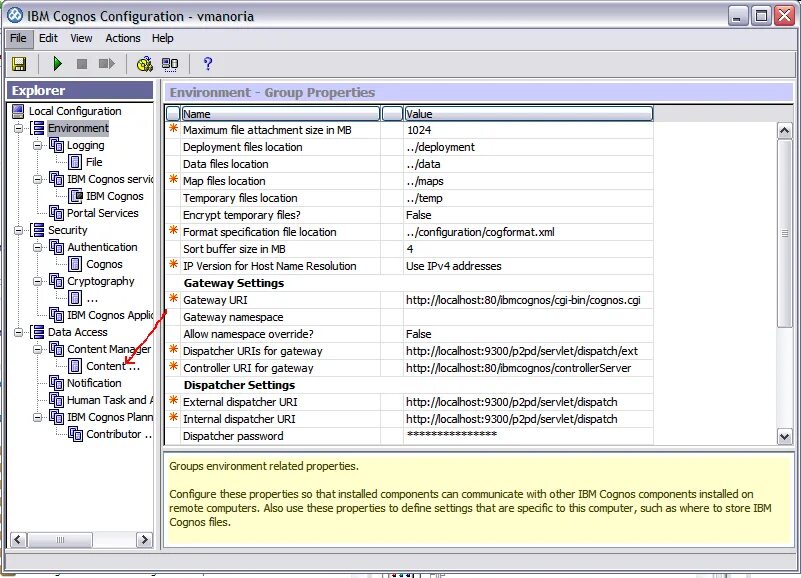
Task: Click the 'Internal dispatcher URI' row name
Action: [x=239, y=419]
